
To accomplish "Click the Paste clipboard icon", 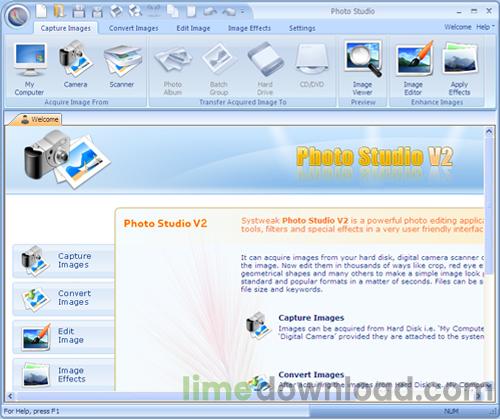I will point(191,11).
